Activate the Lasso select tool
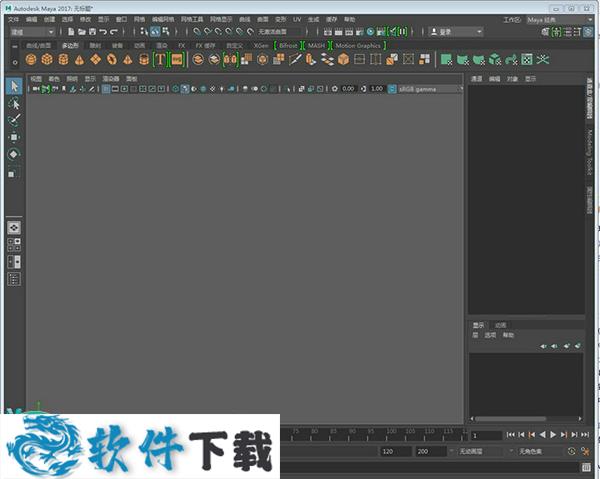 click(14, 103)
